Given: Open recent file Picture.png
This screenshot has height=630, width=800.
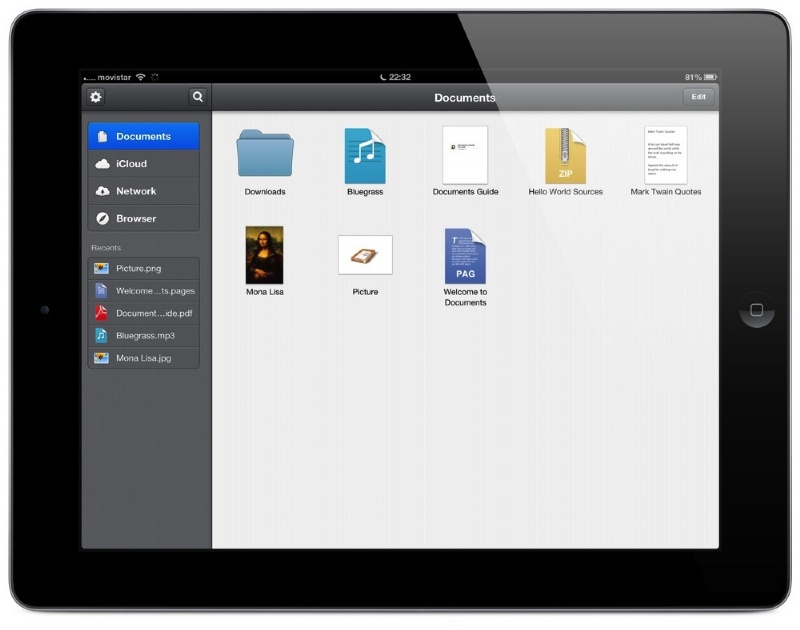Looking at the screenshot, I should click(x=143, y=269).
